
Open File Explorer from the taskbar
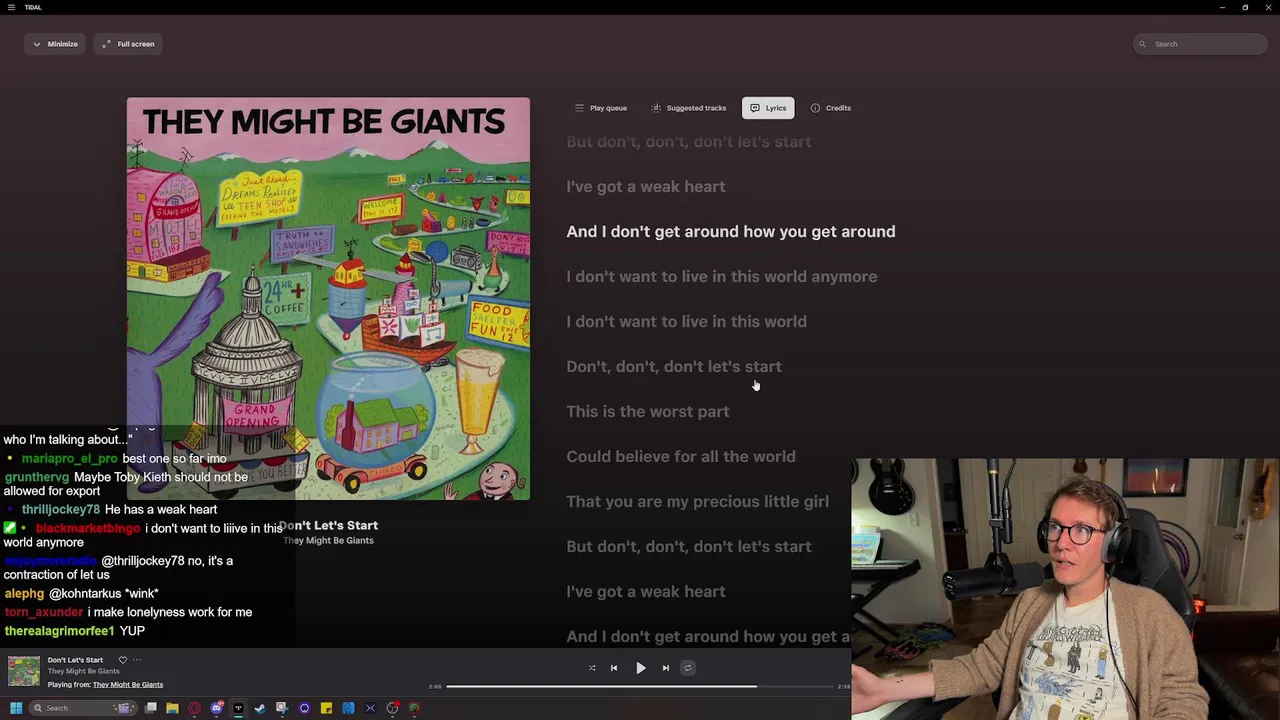172,708
